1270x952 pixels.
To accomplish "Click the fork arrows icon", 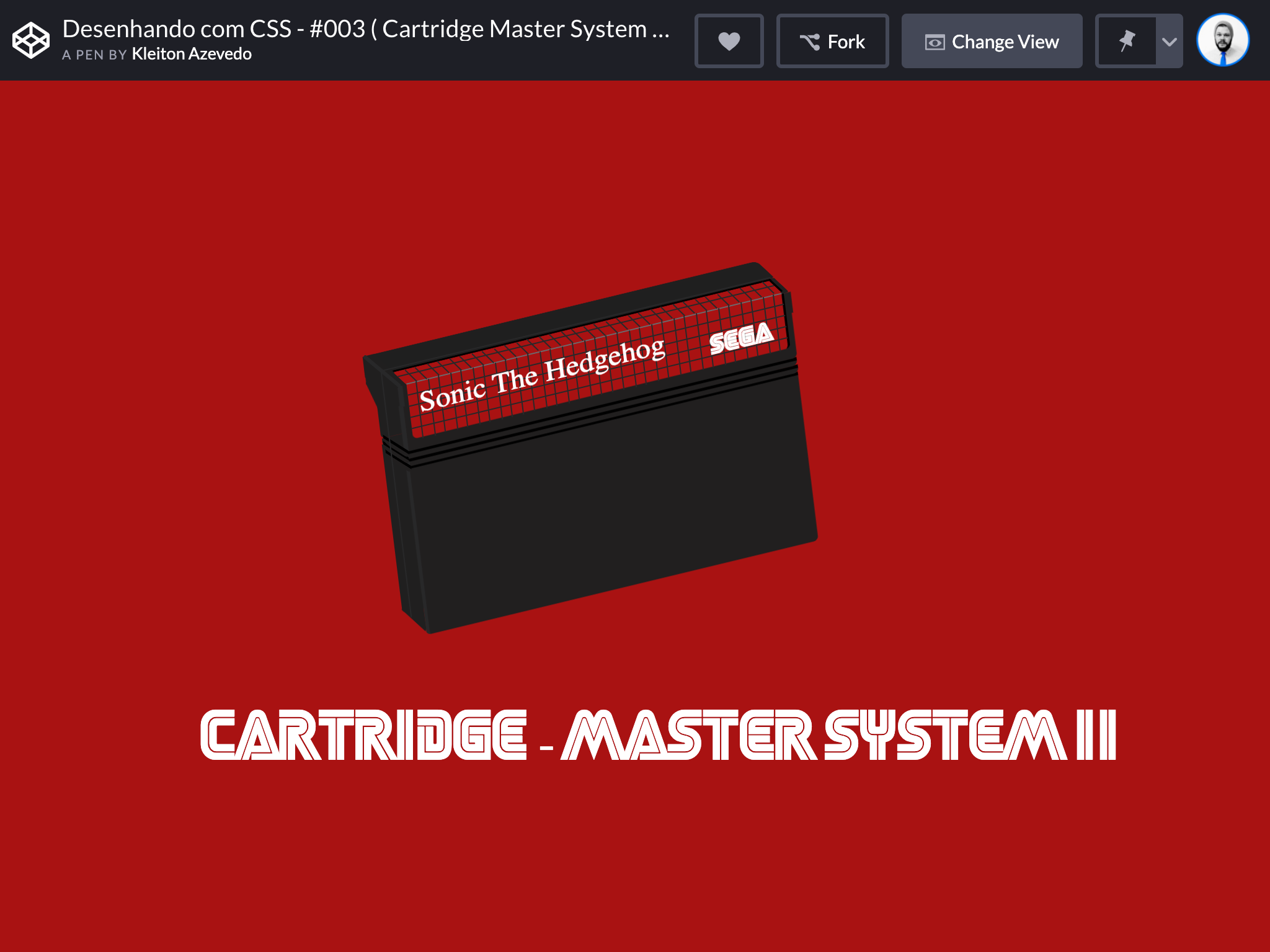I will click(x=809, y=42).
